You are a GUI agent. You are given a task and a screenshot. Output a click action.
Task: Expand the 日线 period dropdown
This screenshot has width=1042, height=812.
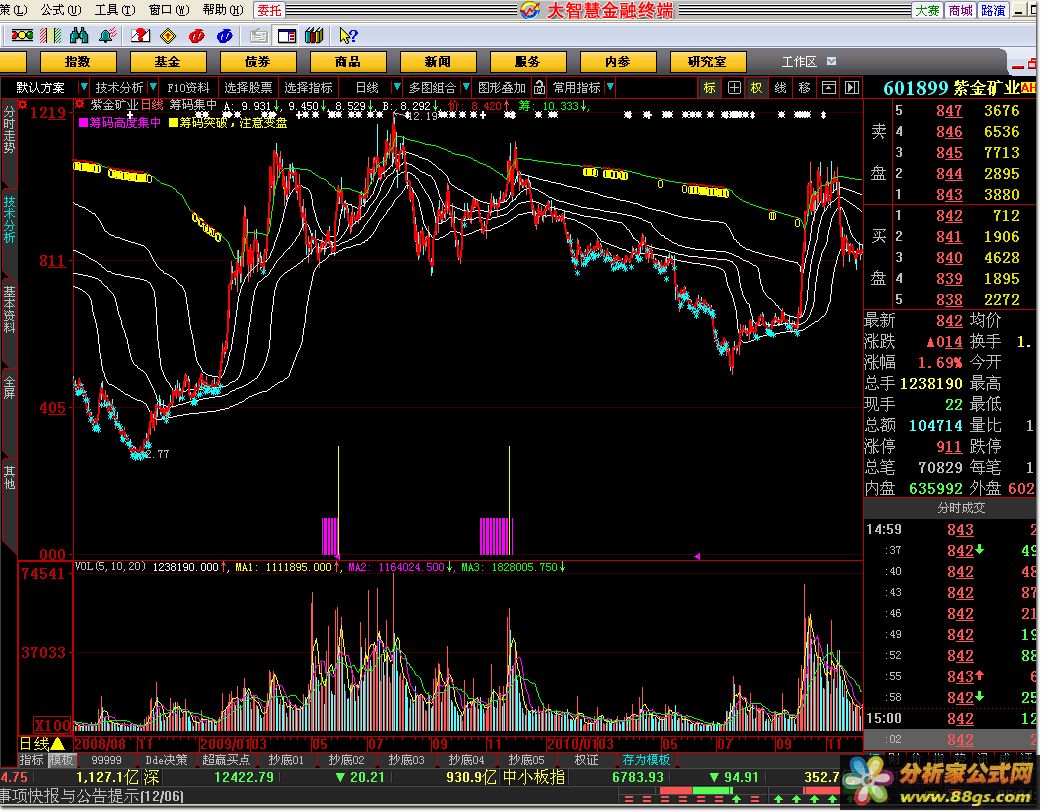point(397,87)
